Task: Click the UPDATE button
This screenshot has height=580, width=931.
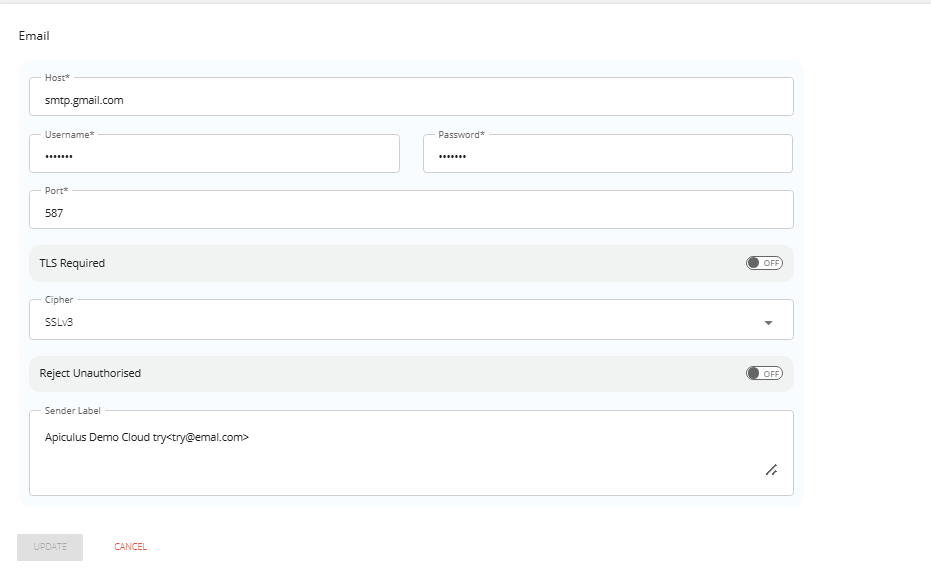Action: 49,546
